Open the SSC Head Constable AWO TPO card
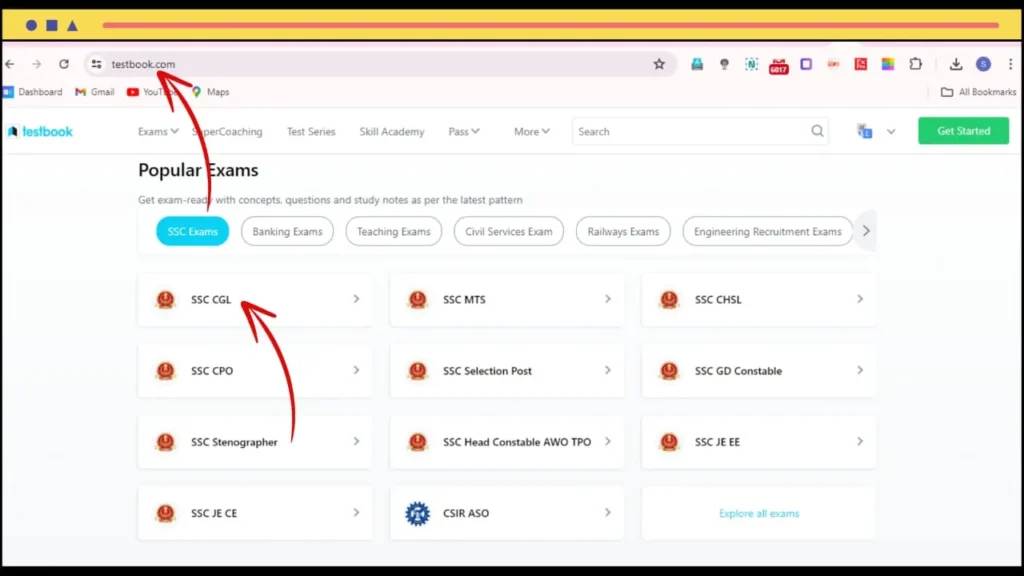This screenshot has width=1024, height=576. 507,441
